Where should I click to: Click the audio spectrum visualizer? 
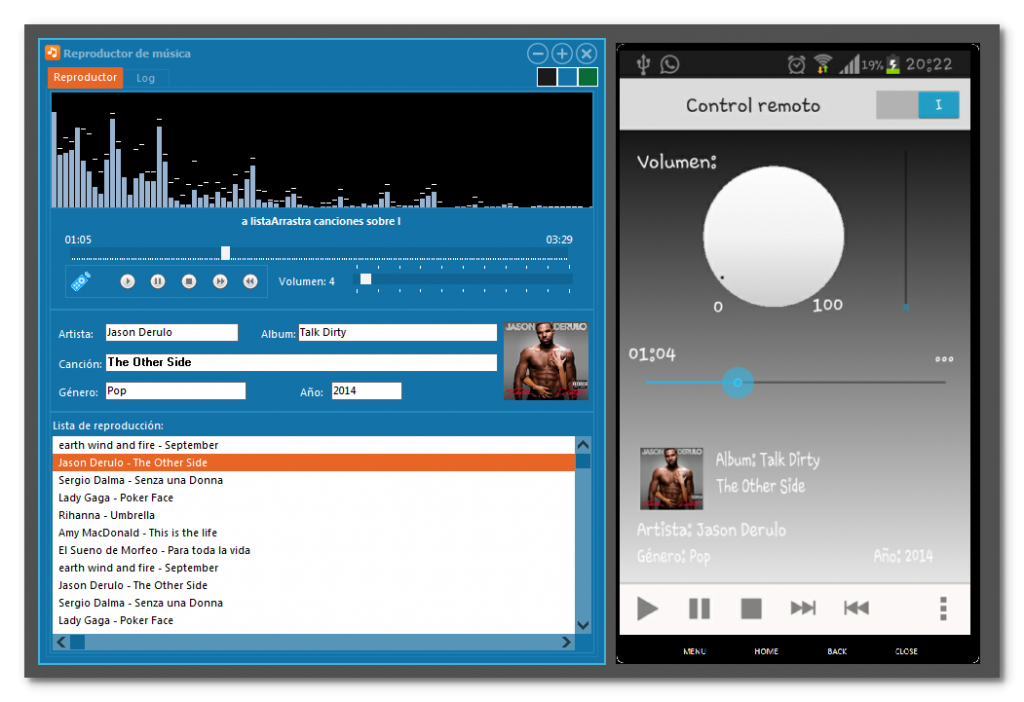coord(322,150)
